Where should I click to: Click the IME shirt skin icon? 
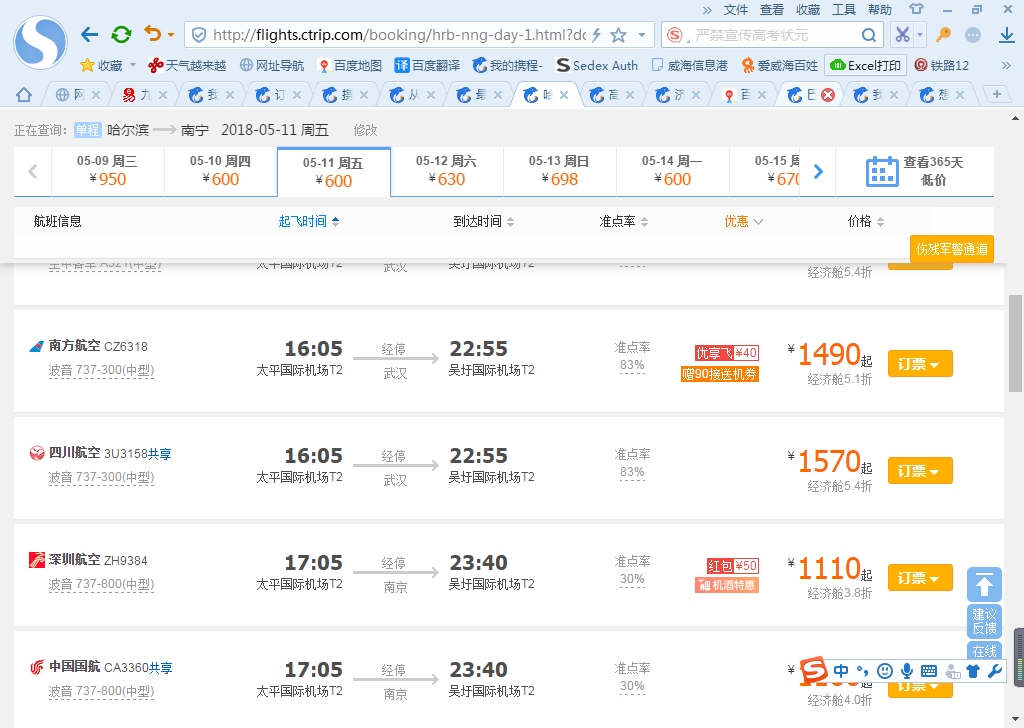[973, 671]
